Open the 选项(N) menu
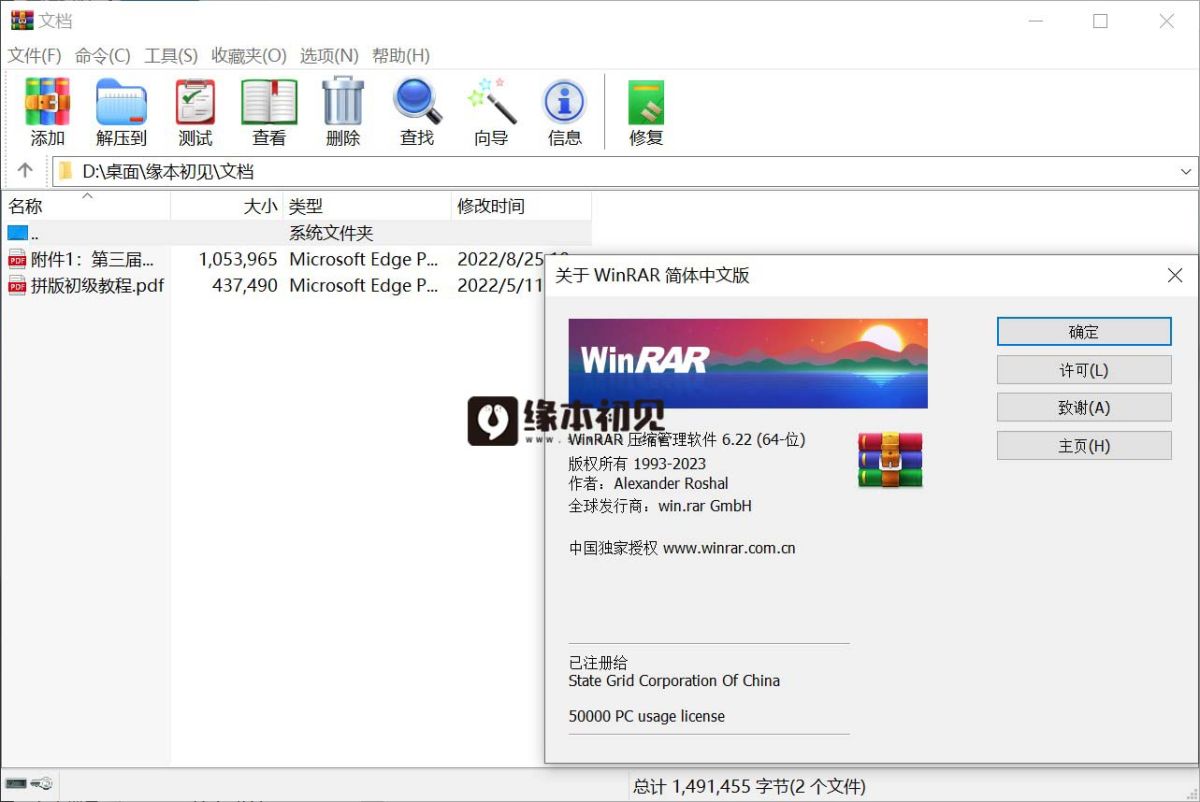Viewport: 1200px width, 802px height. point(329,55)
